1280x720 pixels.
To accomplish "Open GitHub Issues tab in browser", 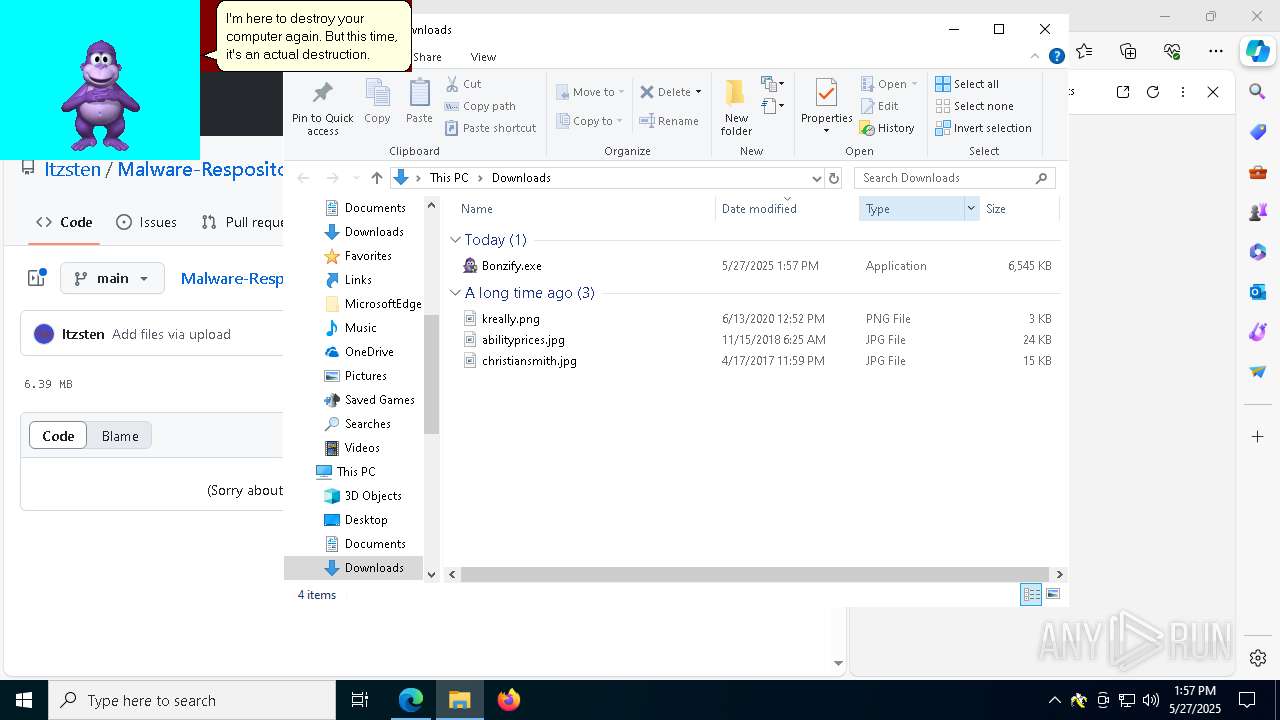I will tap(146, 222).
